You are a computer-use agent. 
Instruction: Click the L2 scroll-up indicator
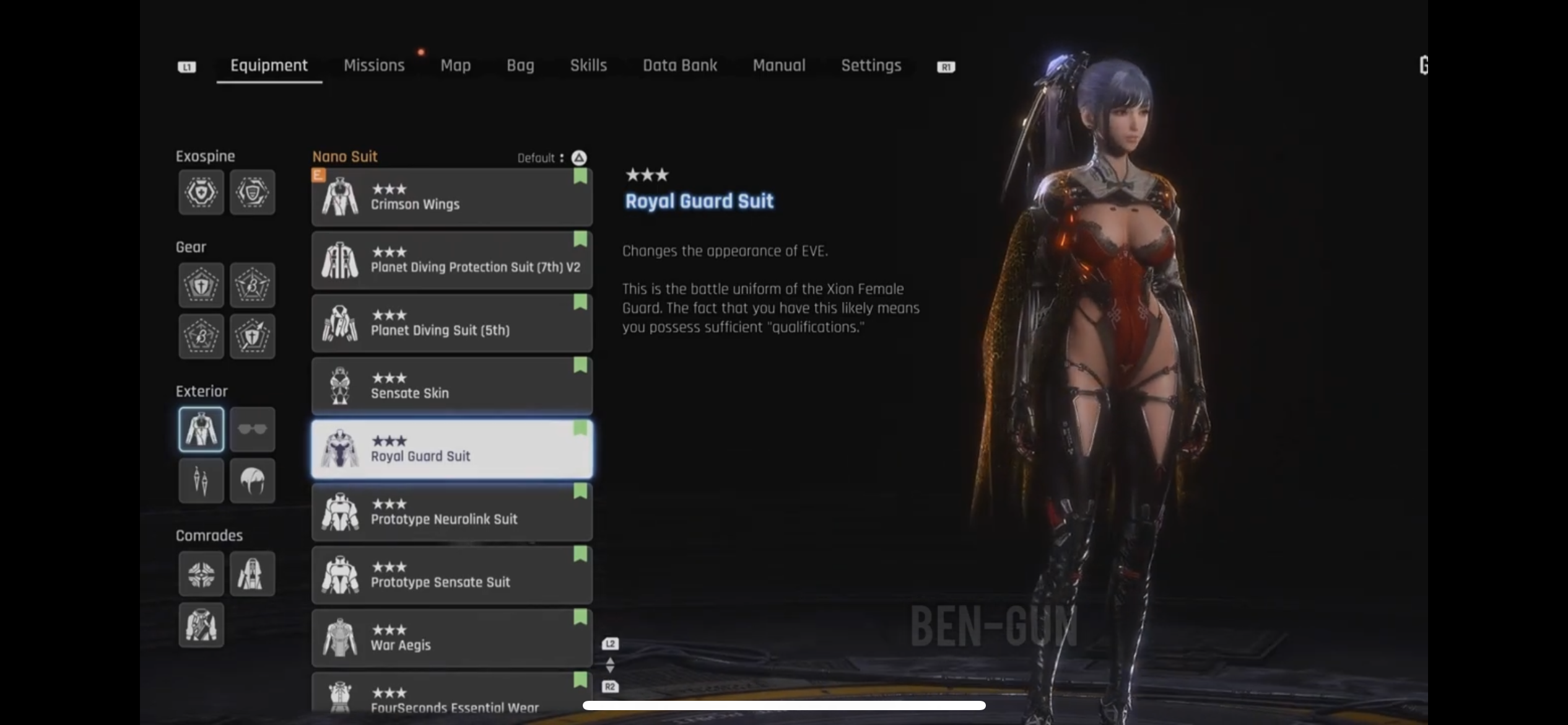click(610, 644)
